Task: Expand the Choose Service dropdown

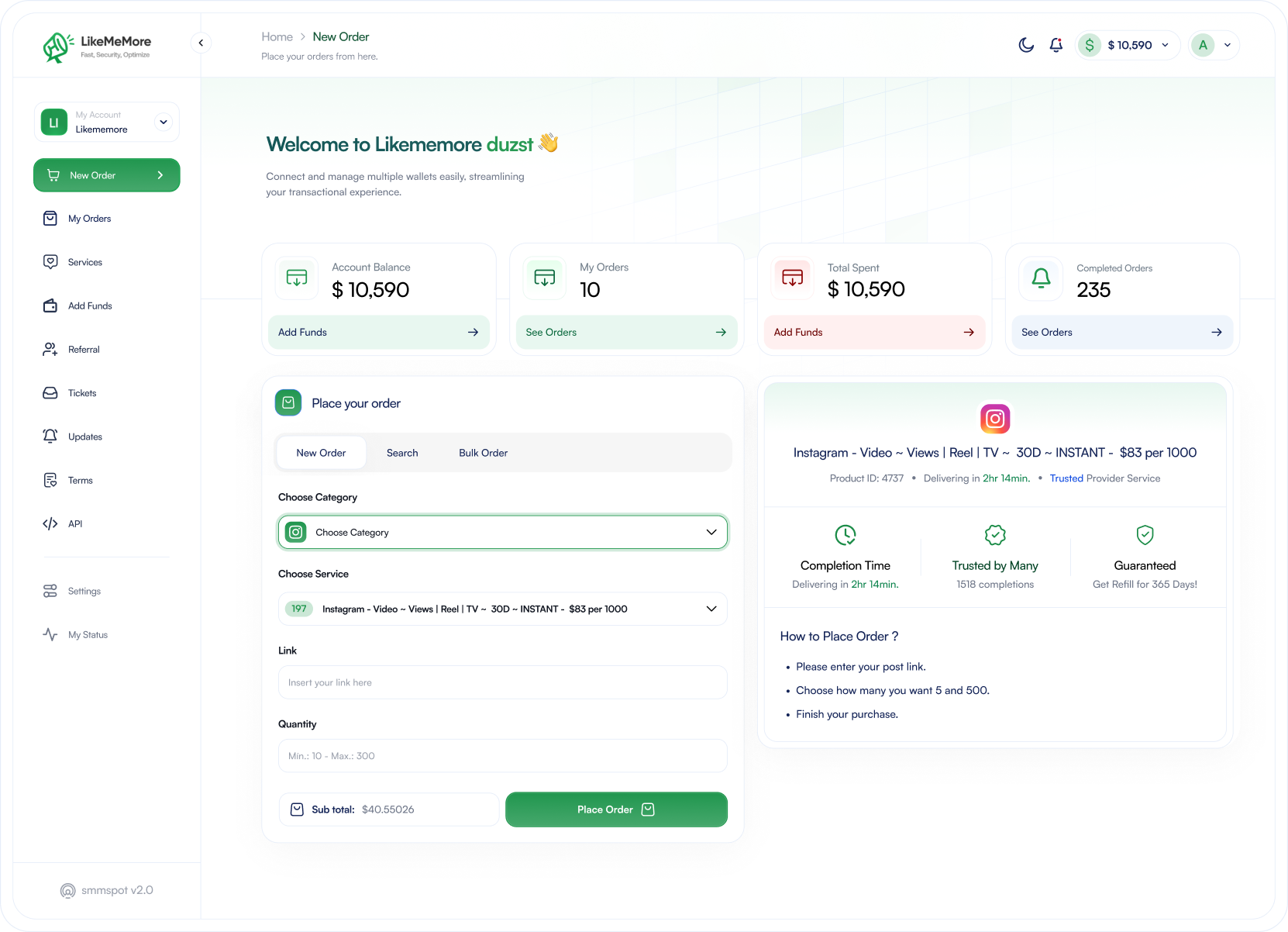Action: click(x=502, y=609)
